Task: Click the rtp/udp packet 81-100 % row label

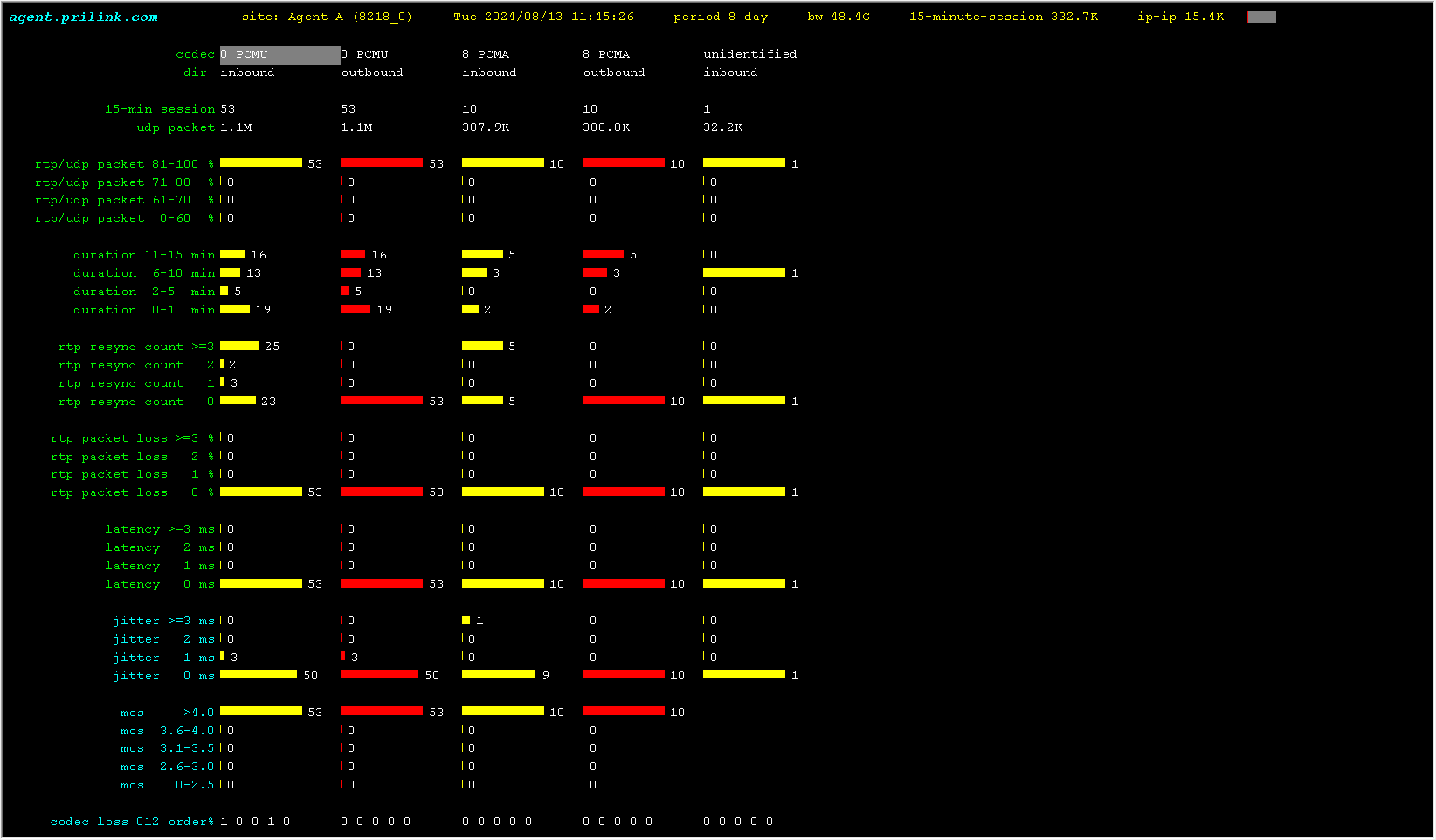Action: [124, 164]
